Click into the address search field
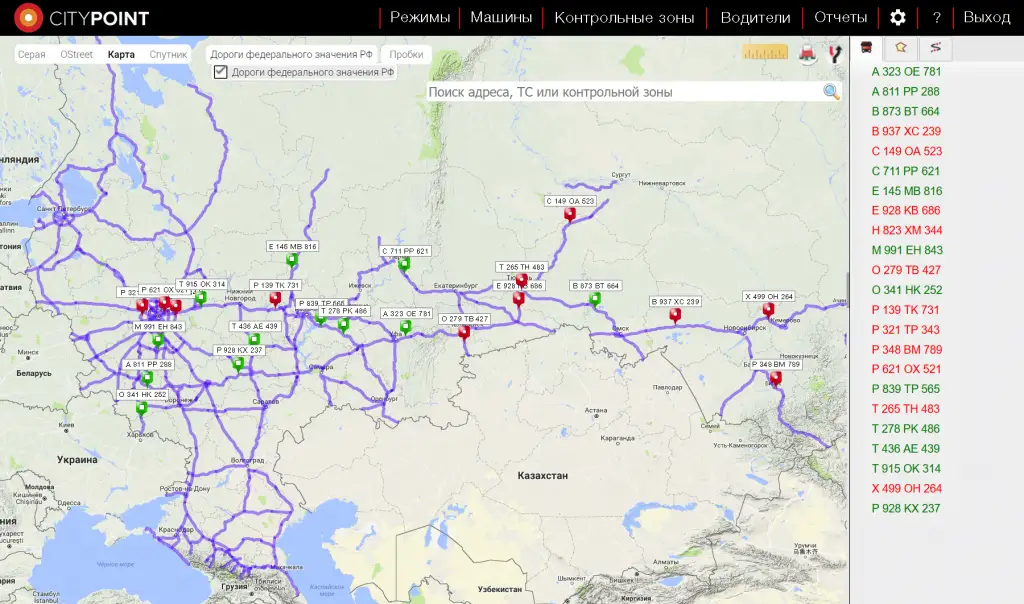This screenshot has height=604, width=1024. 620,92
